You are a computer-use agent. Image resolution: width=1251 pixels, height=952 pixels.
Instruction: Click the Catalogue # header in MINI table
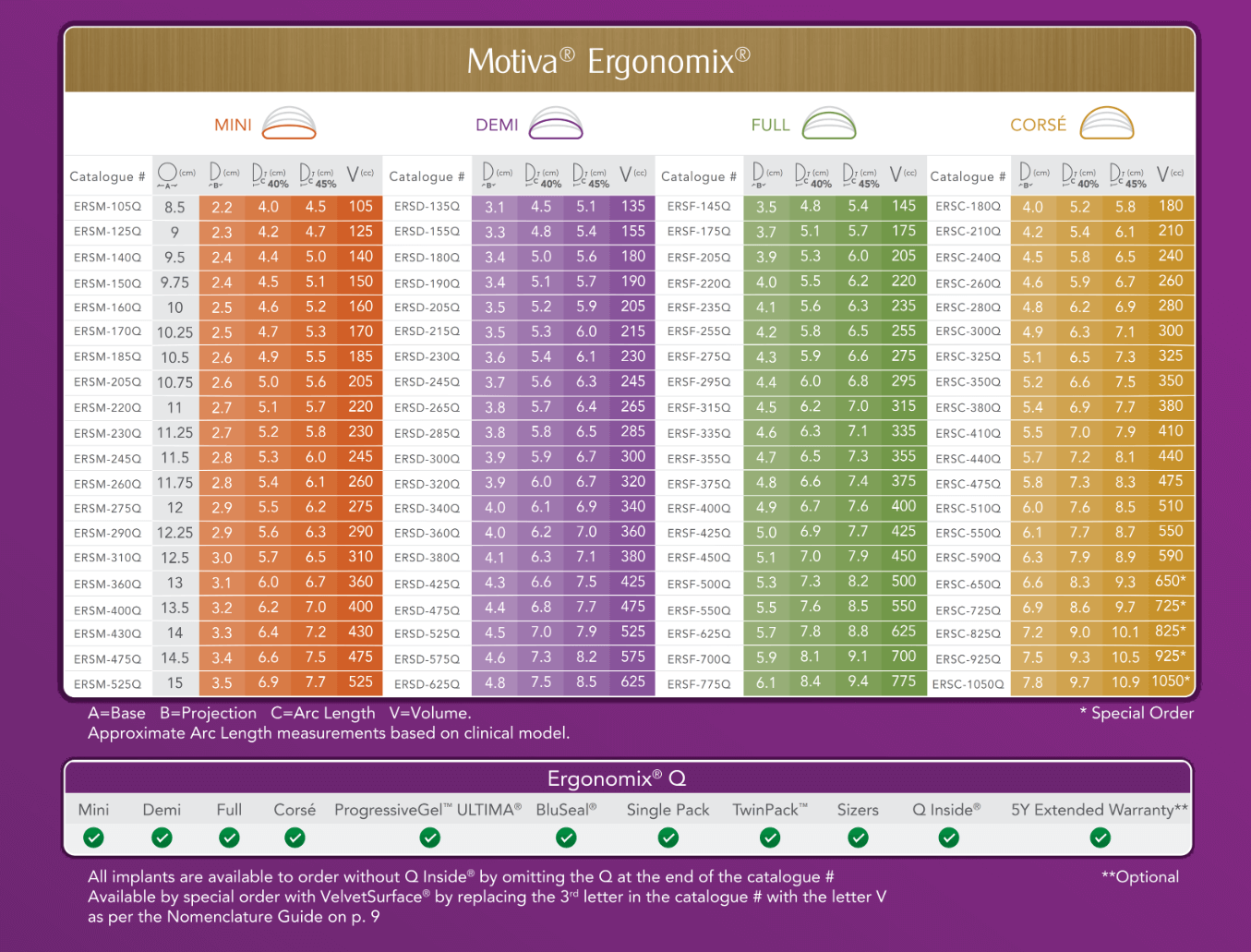tap(107, 176)
